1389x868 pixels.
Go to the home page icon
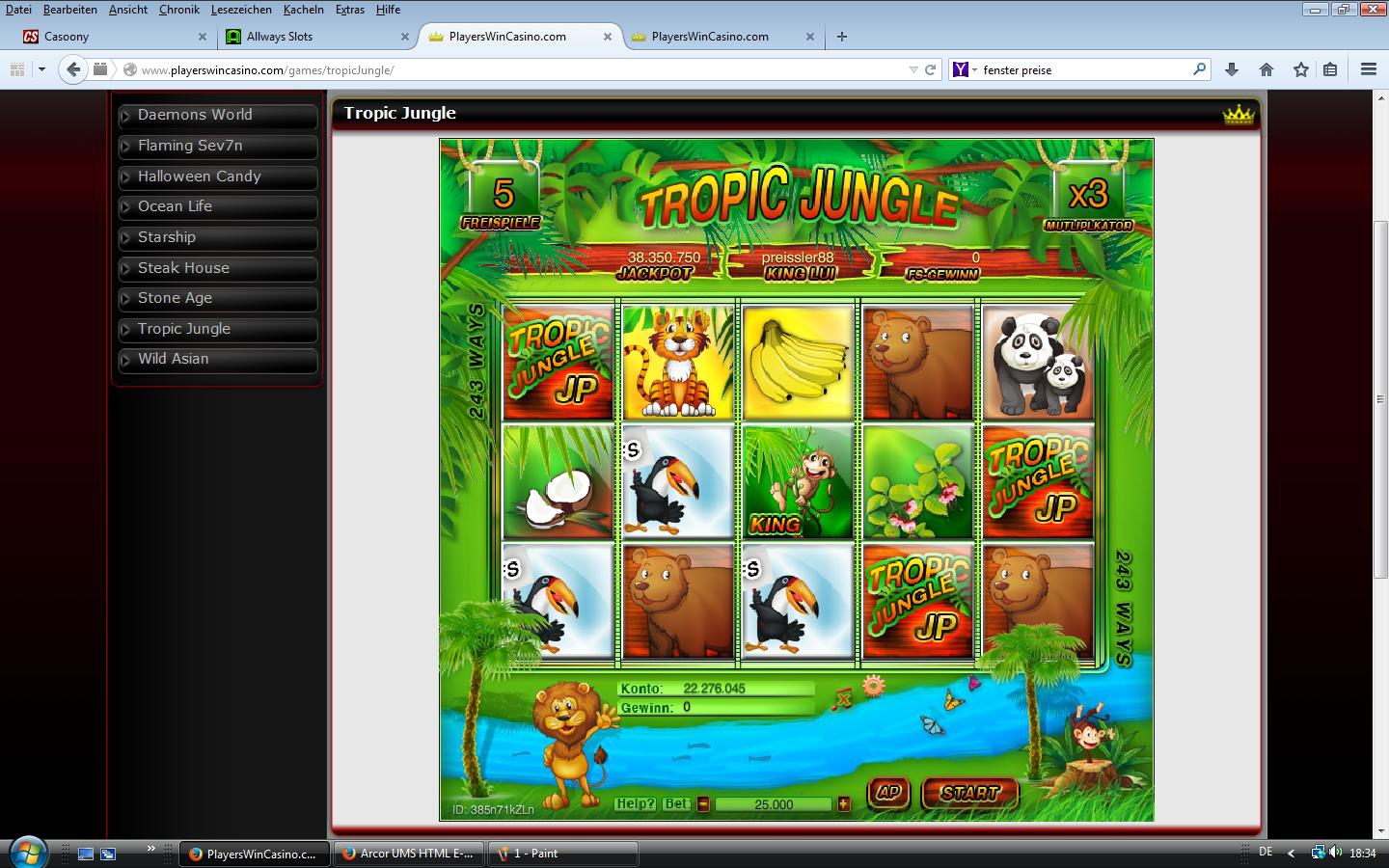[x=1266, y=69]
